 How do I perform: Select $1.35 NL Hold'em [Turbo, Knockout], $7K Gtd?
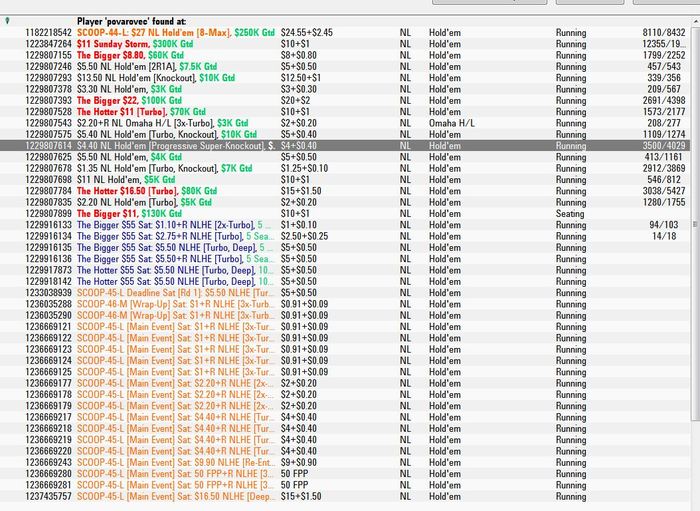click(x=345, y=168)
